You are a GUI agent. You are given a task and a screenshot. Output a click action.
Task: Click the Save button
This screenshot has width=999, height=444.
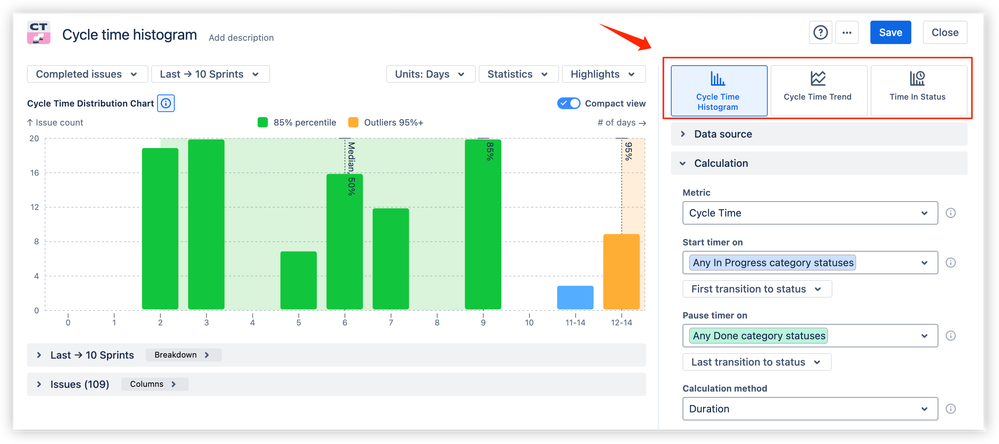(890, 32)
